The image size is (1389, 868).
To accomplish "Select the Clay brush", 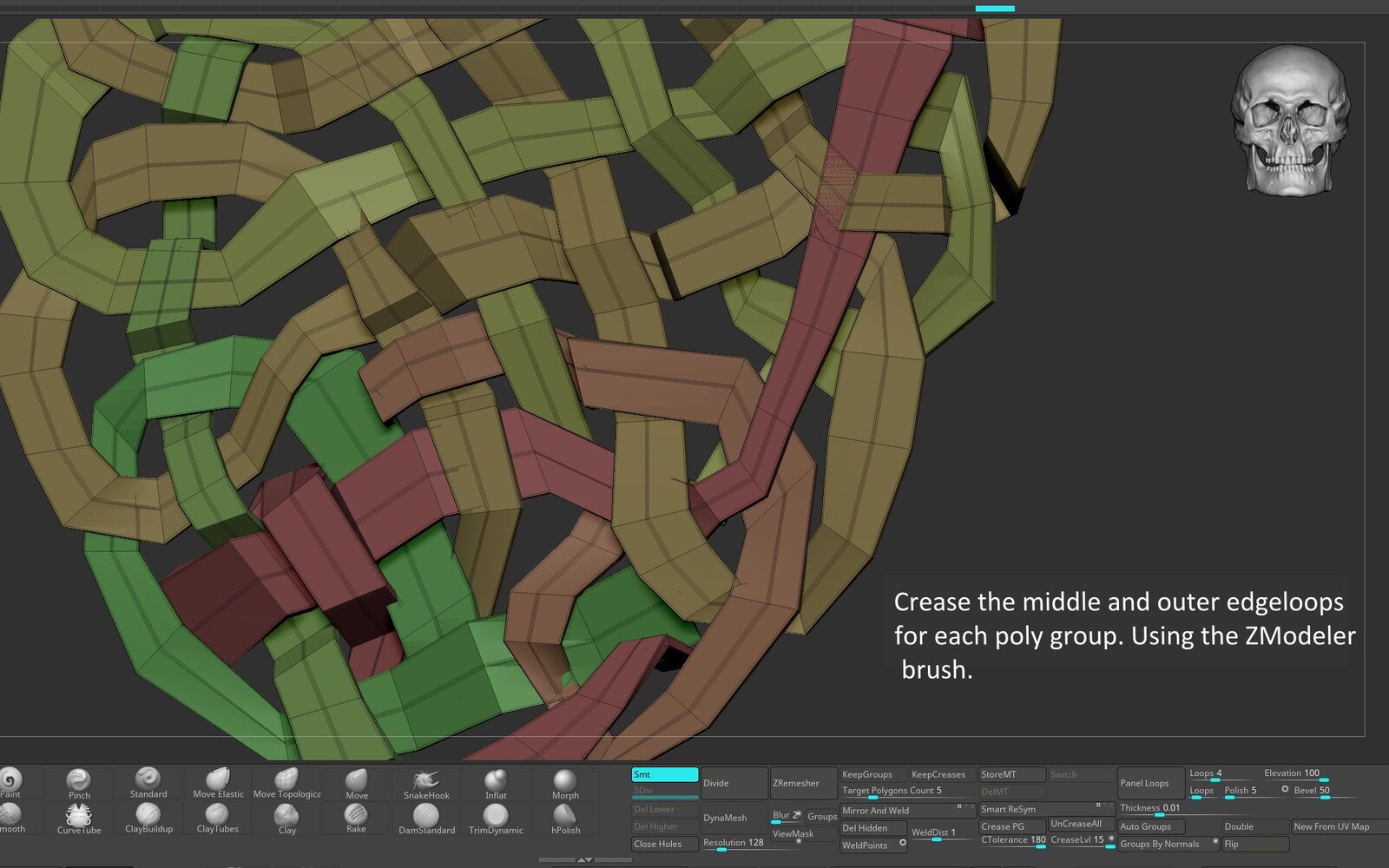I will click(x=286, y=819).
